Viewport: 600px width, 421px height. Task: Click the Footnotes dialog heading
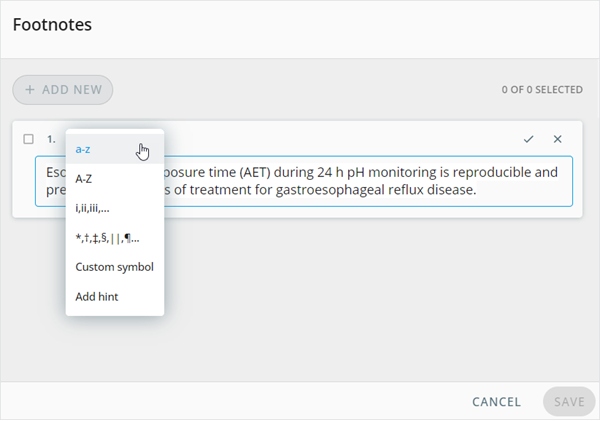(52, 24)
